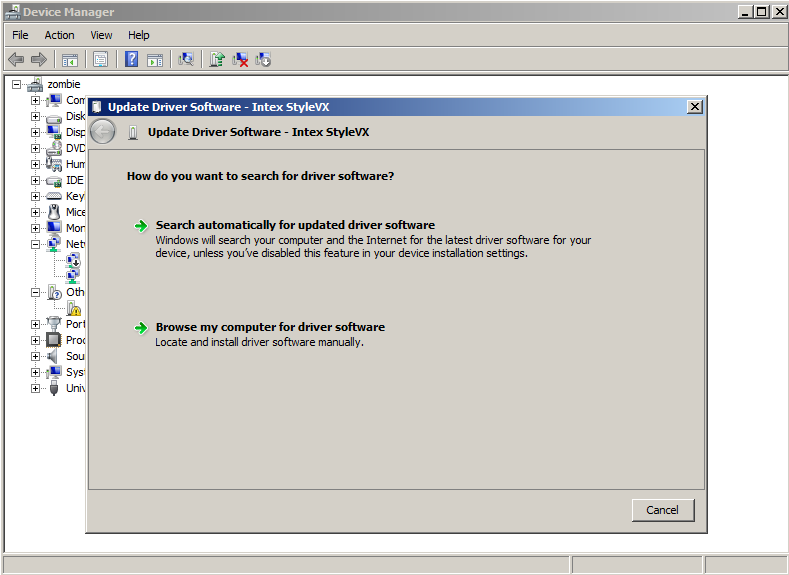This screenshot has width=789, height=575.
Task: Click the round back button in the wizard
Action: [x=103, y=132]
